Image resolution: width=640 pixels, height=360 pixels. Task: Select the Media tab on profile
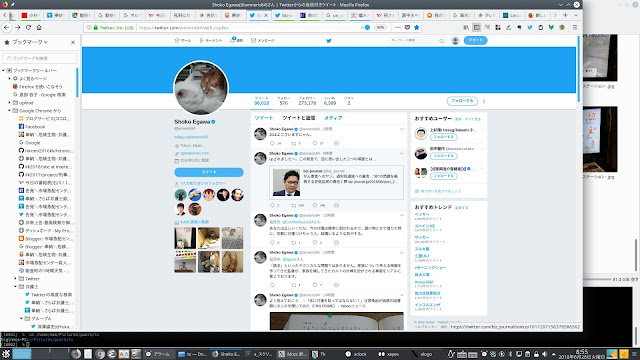coord(333,118)
